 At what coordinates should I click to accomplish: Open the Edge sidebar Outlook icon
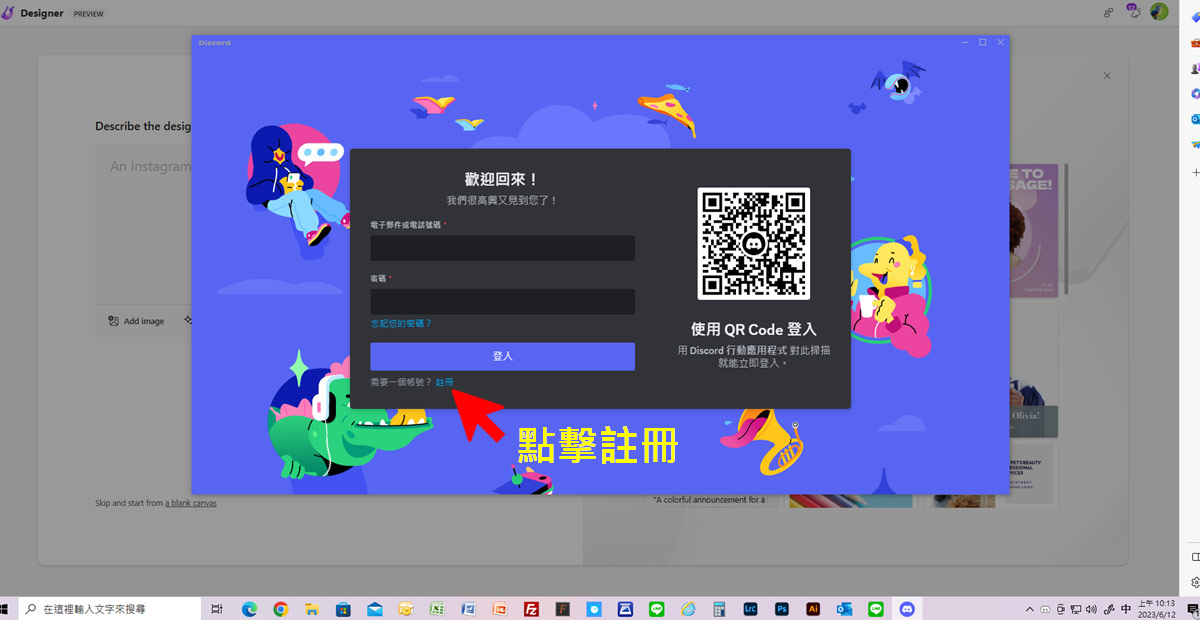pos(1195,119)
